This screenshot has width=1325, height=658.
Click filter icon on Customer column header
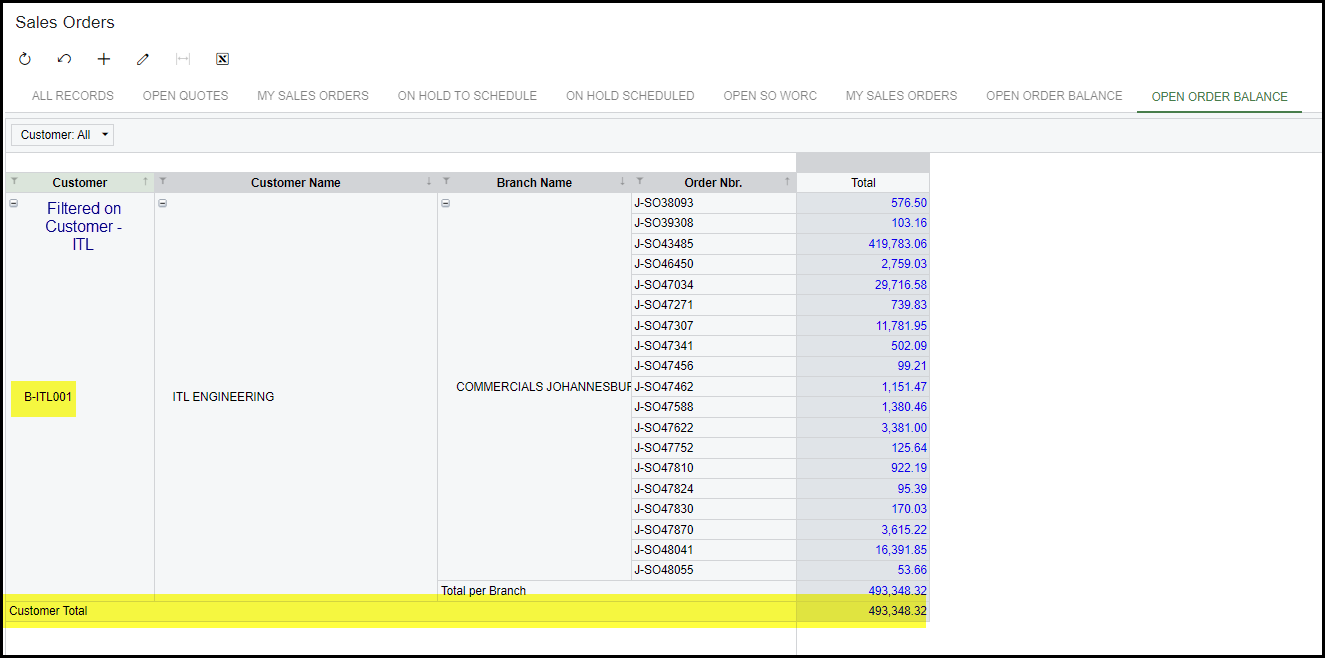14,182
